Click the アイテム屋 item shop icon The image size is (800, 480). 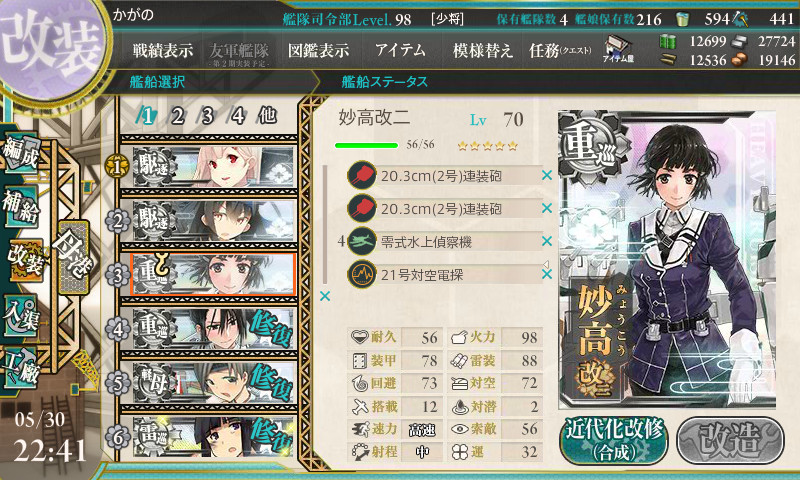tap(618, 50)
